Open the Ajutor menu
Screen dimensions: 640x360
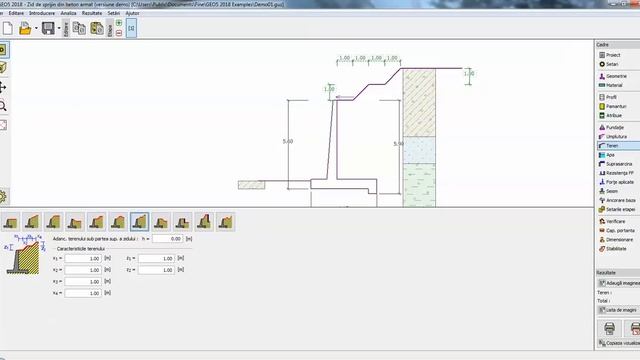tap(132, 13)
